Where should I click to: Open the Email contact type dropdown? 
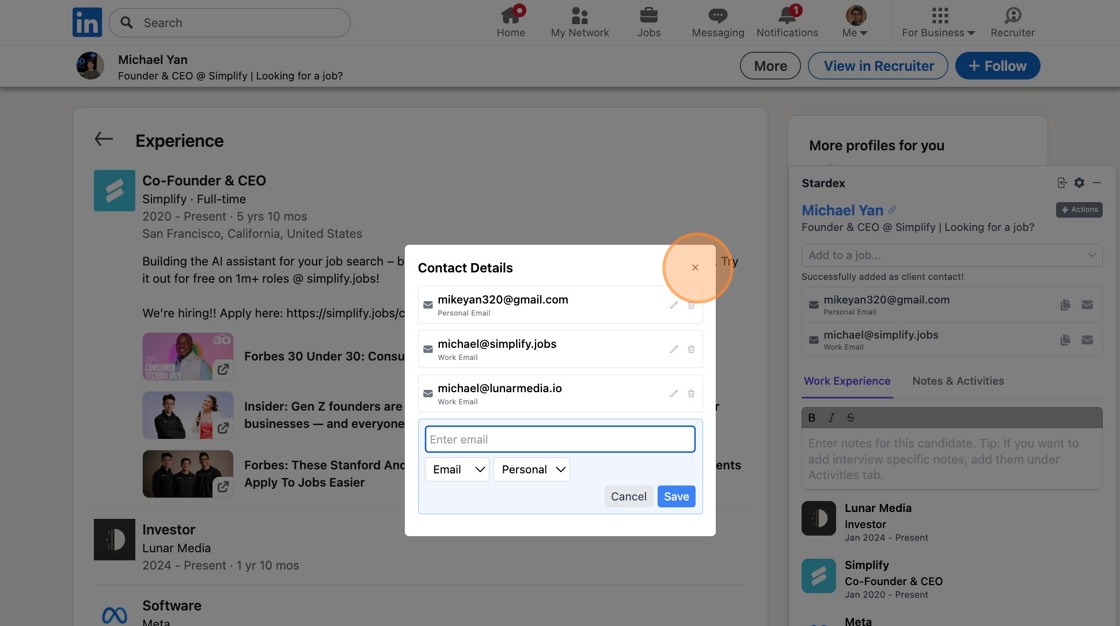(x=457, y=470)
